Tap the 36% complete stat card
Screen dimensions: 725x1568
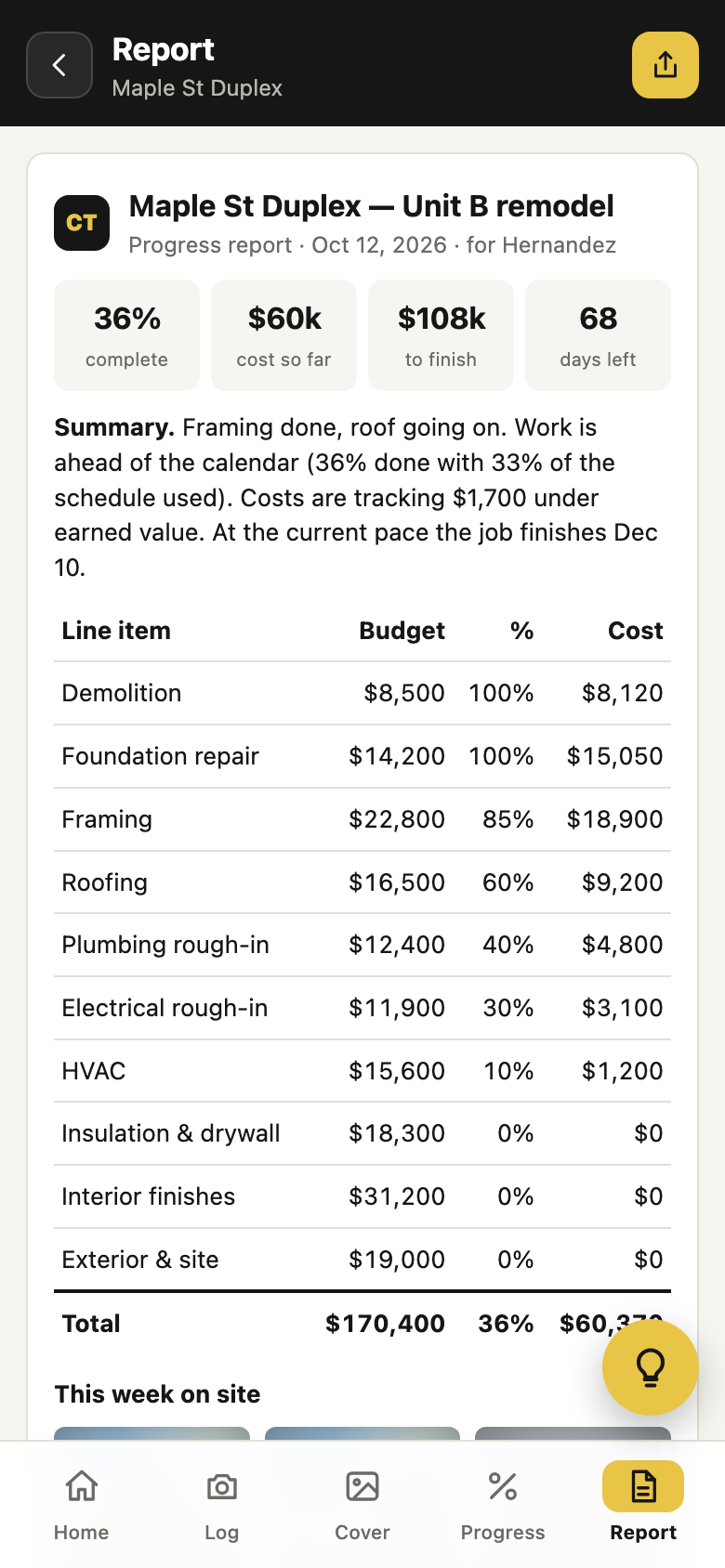pyautogui.click(x=127, y=335)
